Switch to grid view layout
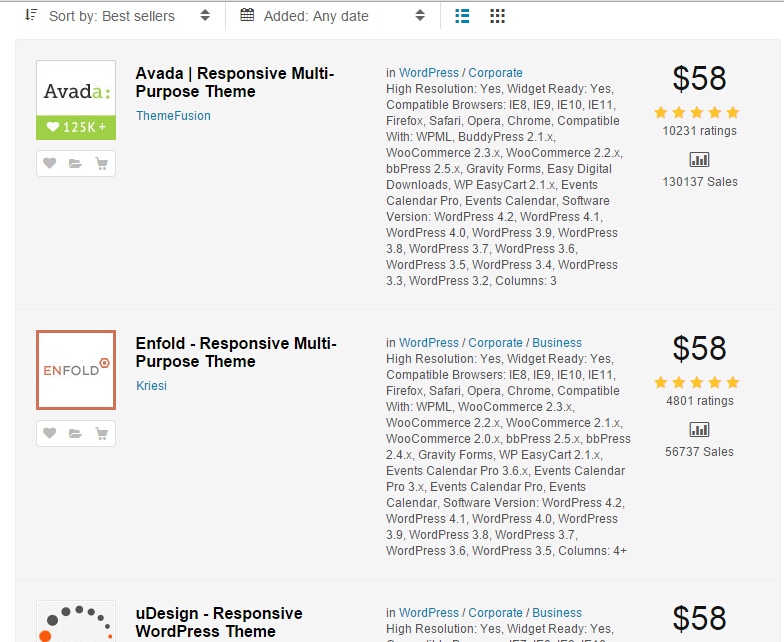784x642 pixels. (x=497, y=16)
